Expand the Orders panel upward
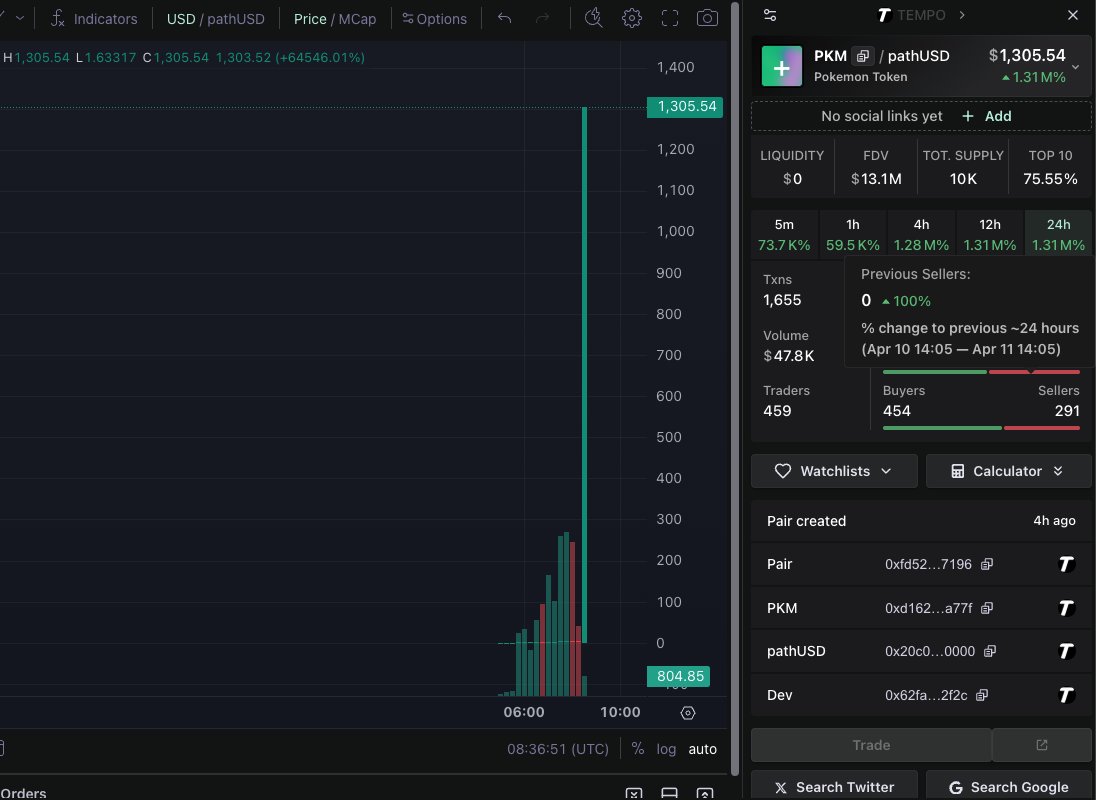This screenshot has height=800, width=1096. click(705, 793)
